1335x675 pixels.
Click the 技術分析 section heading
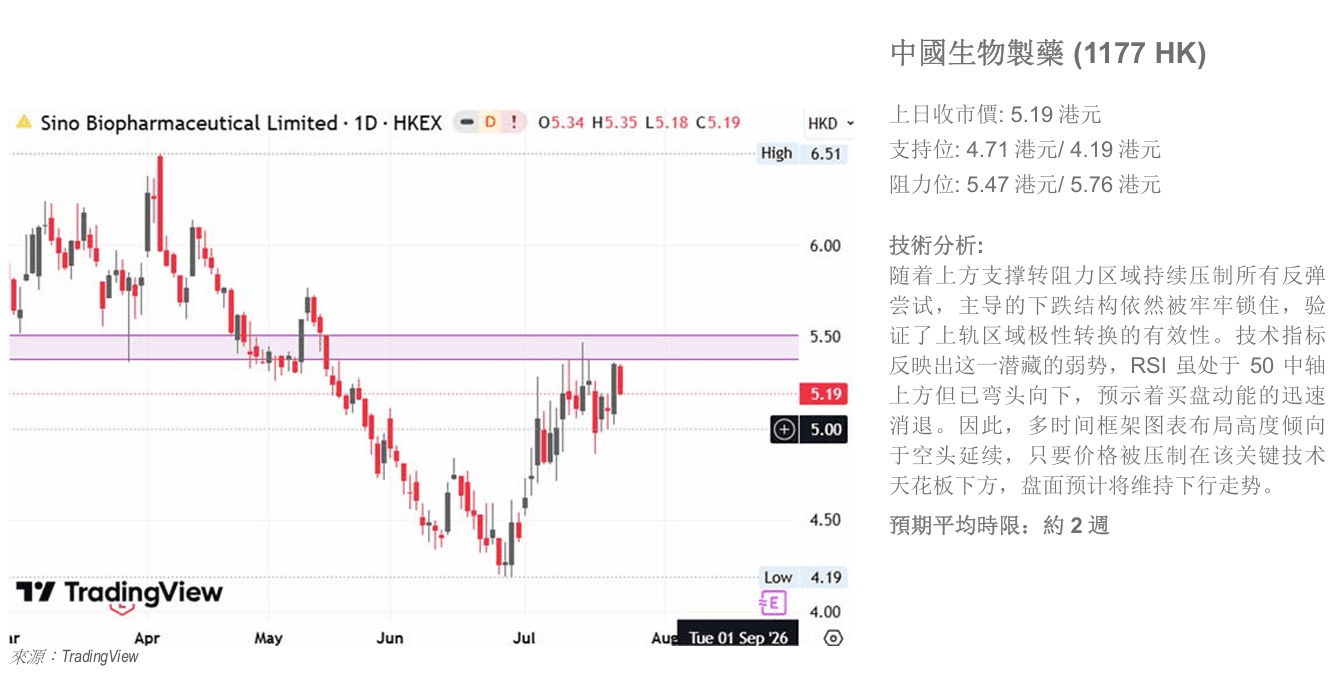pyautogui.click(x=936, y=245)
